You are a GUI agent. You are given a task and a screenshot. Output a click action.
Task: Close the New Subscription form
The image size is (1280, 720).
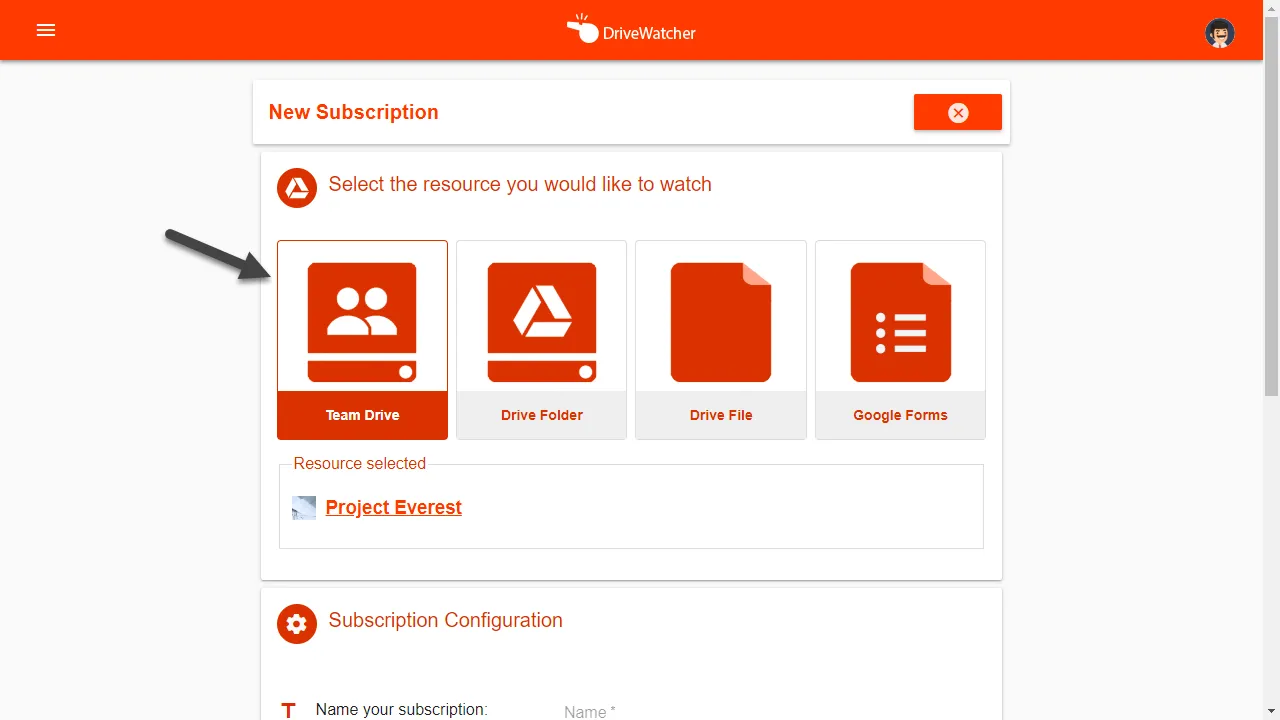[957, 112]
